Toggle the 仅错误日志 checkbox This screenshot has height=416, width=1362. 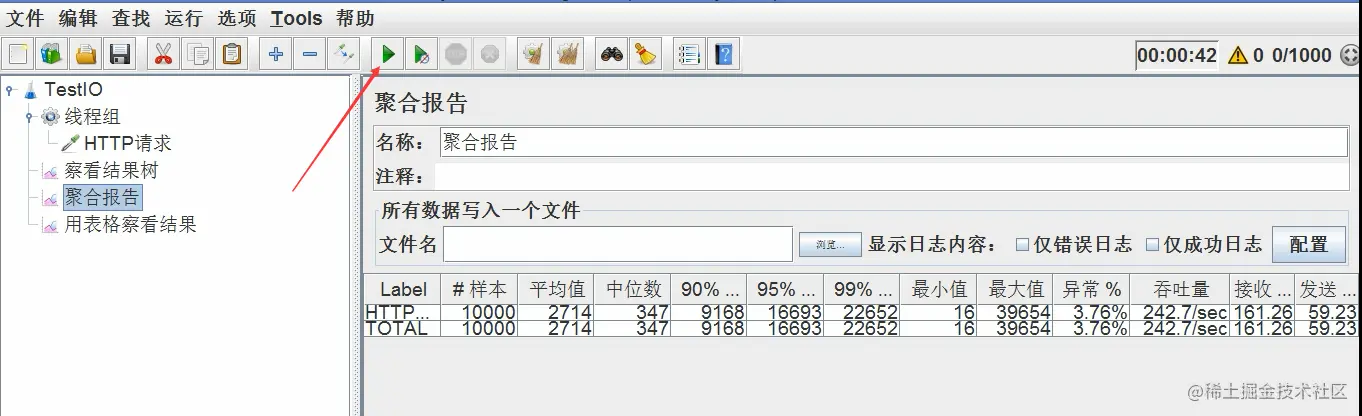1022,244
